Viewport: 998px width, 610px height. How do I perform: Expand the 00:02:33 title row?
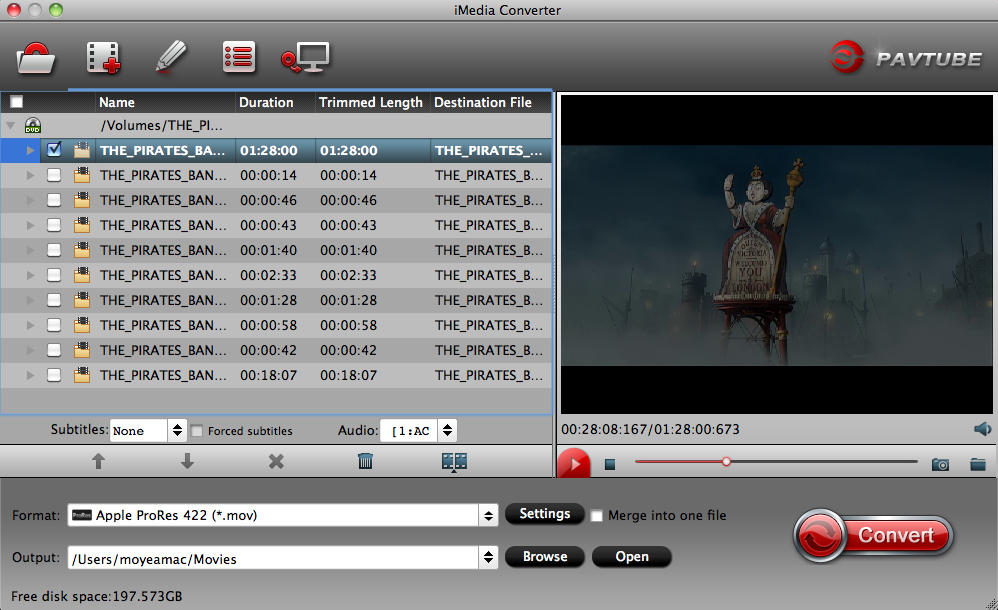pyautogui.click(x=30, y=275)
